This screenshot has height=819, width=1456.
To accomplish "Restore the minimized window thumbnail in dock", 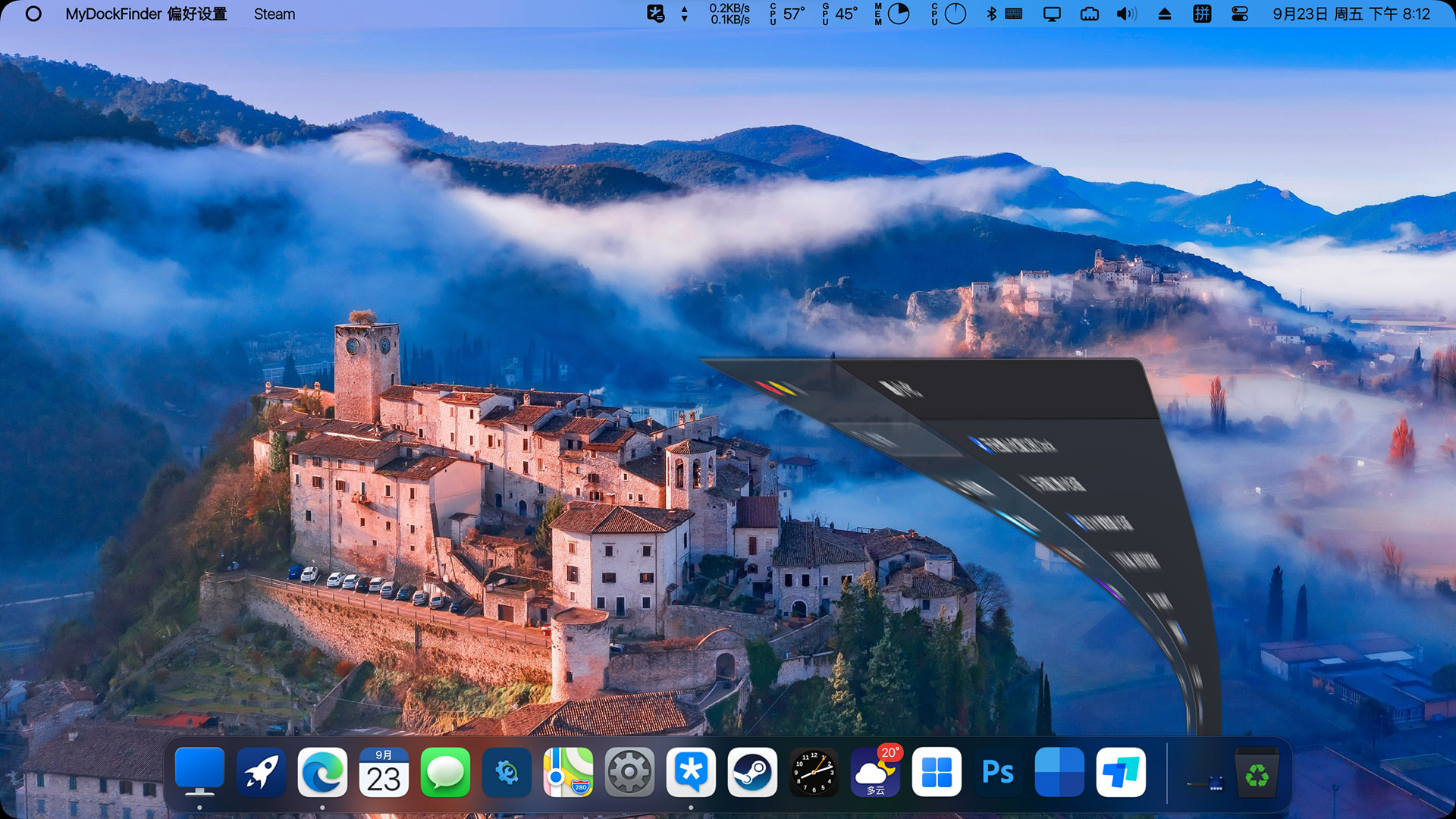I will 1206,783.
